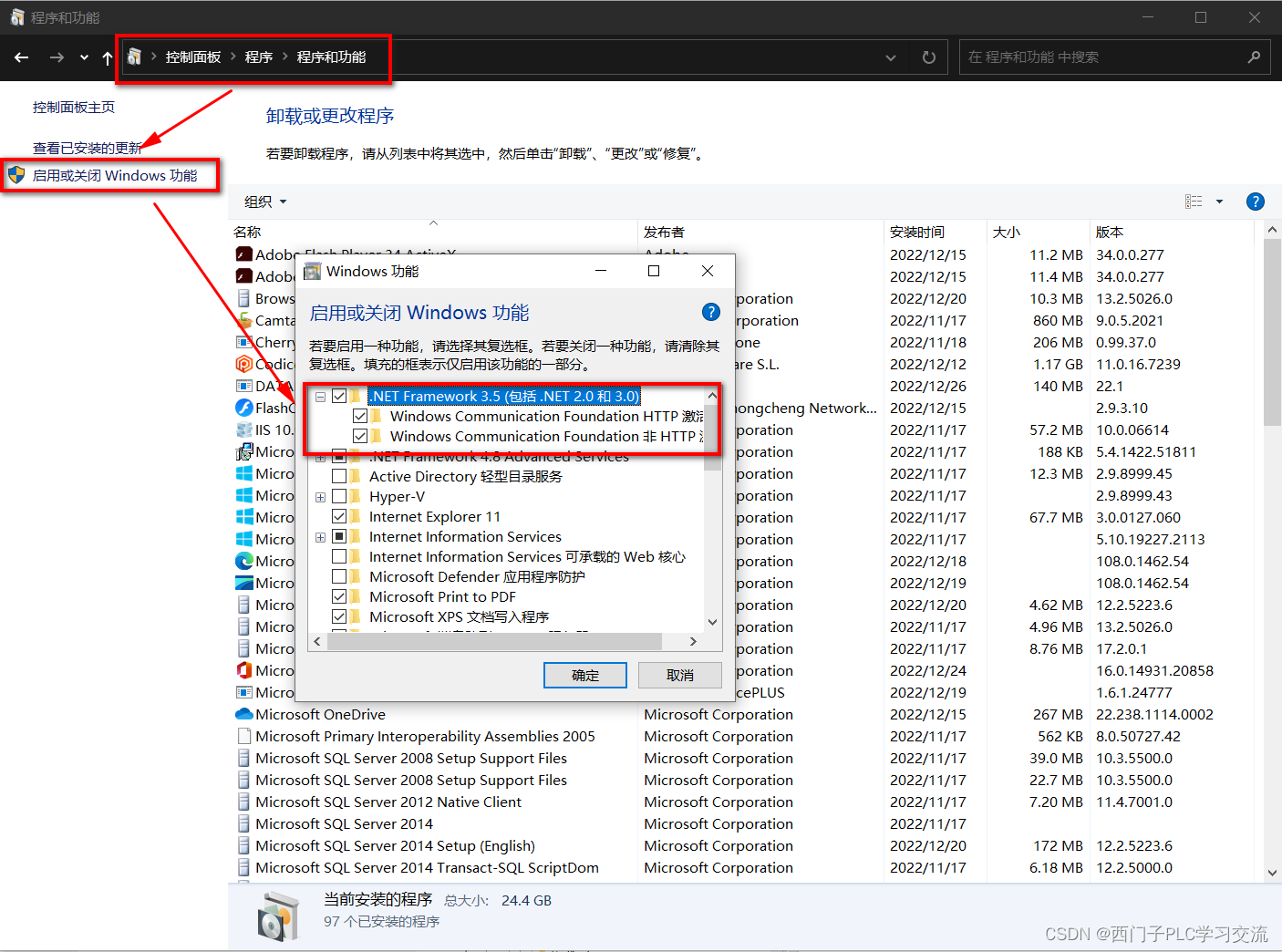
Task: Open address bar history dropdown
Action: point(891,57)
